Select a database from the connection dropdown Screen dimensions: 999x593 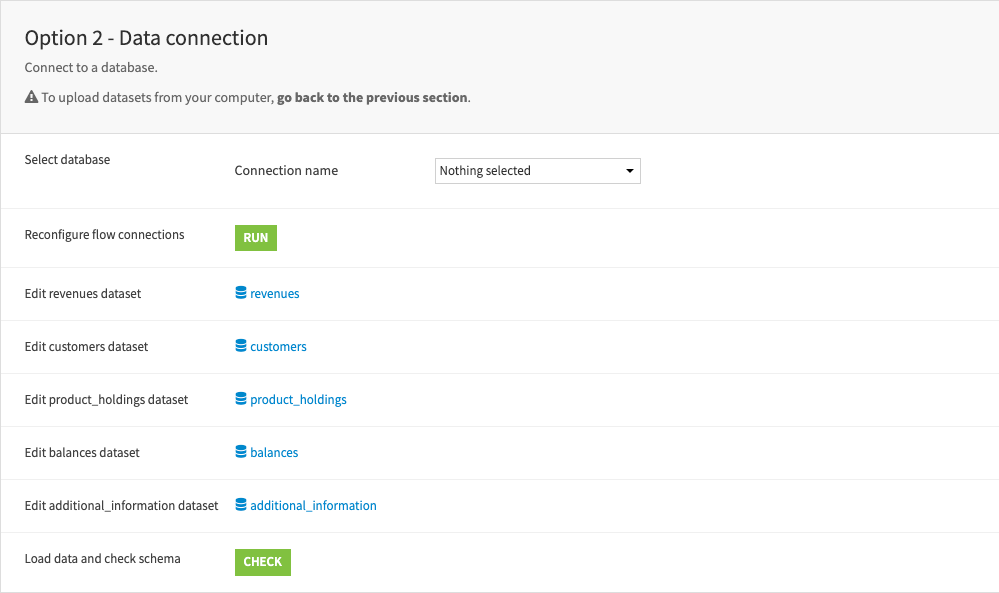(x=537, y=170)
